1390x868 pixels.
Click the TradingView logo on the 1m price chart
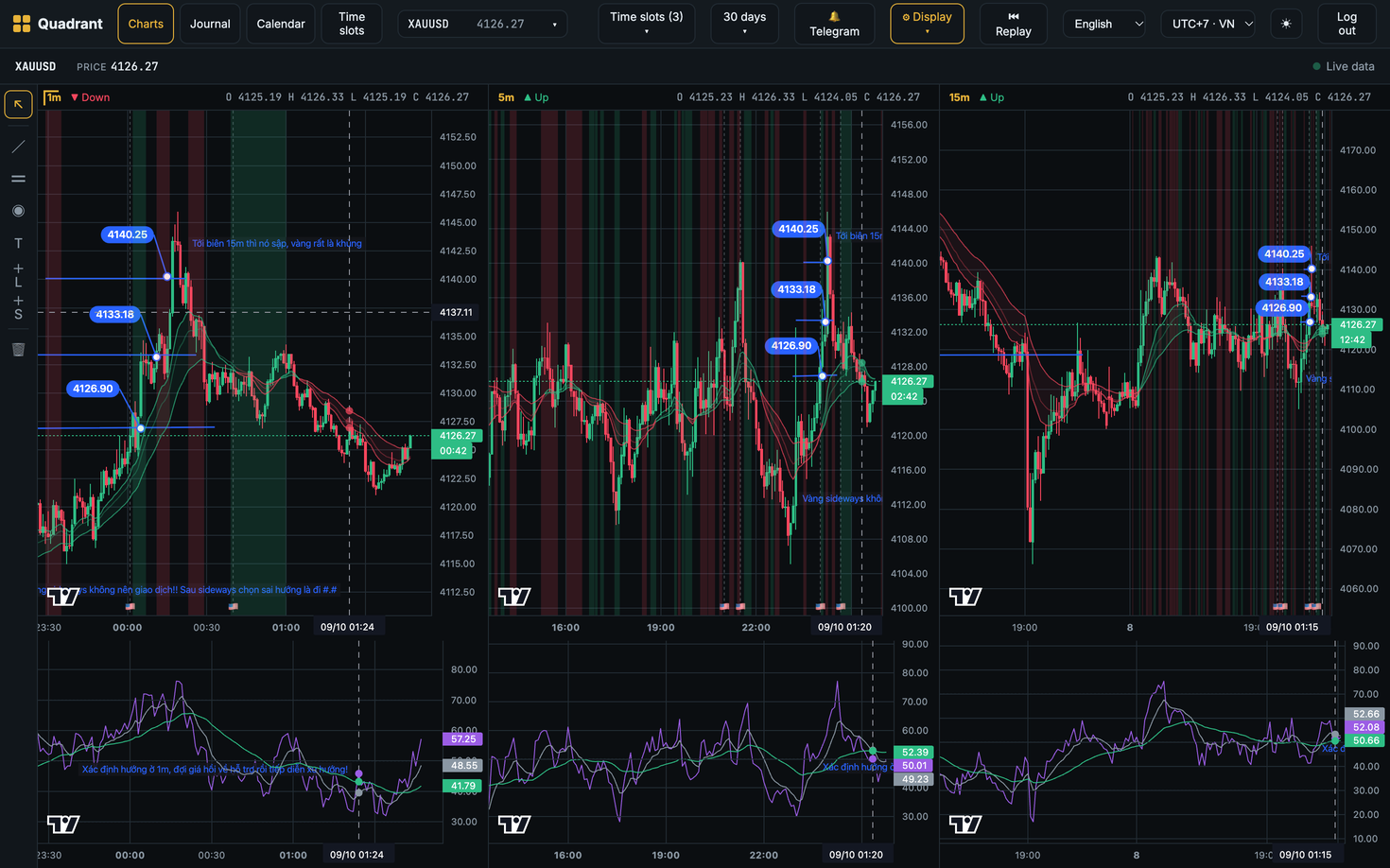tap(63, 597)
